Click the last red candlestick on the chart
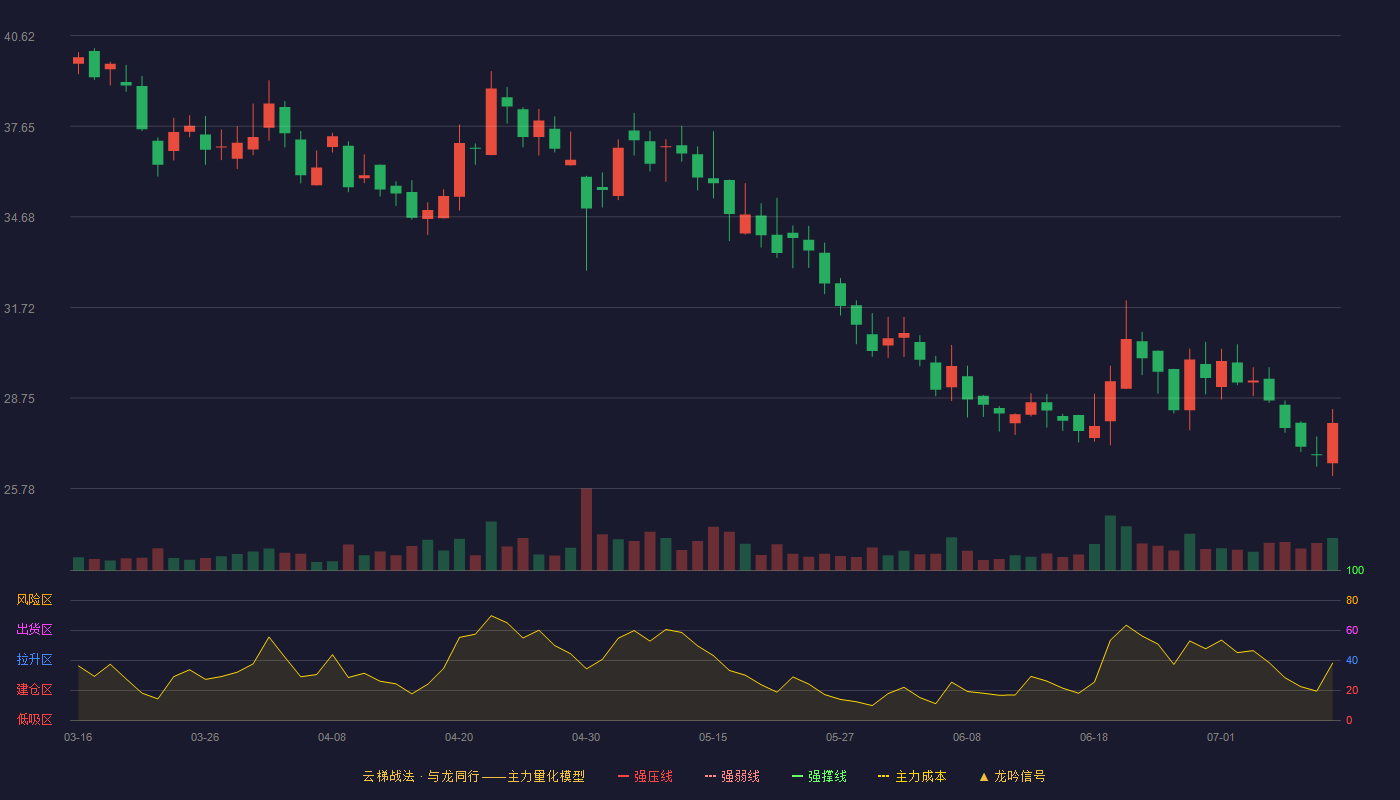 1332,442
